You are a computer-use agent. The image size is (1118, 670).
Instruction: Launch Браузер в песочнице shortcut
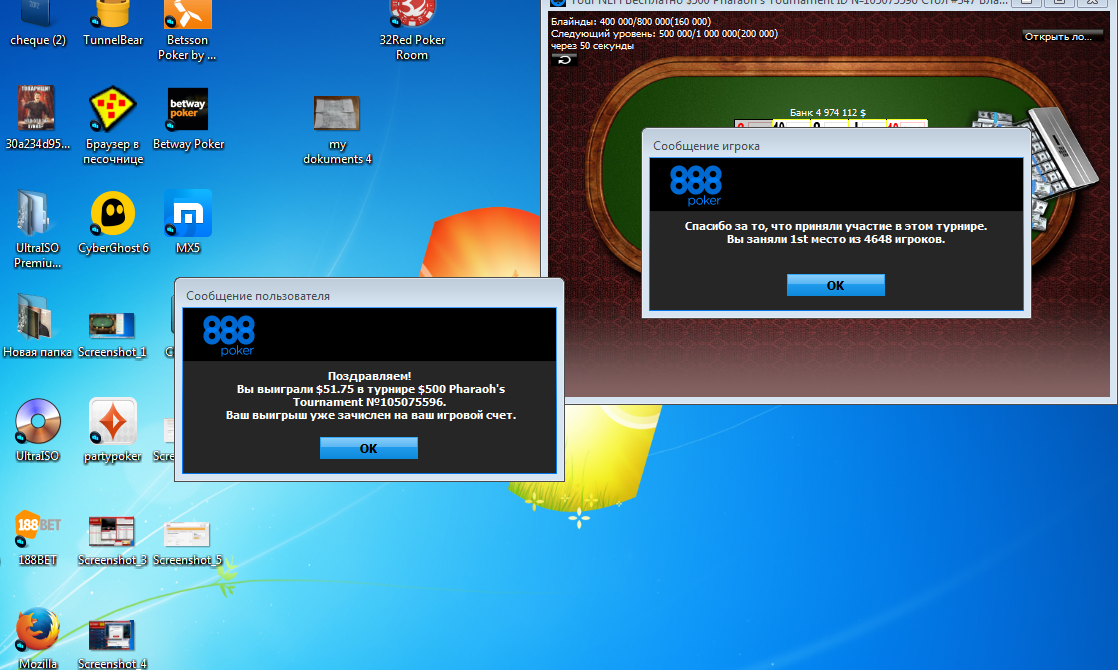(x=113, y=125)
